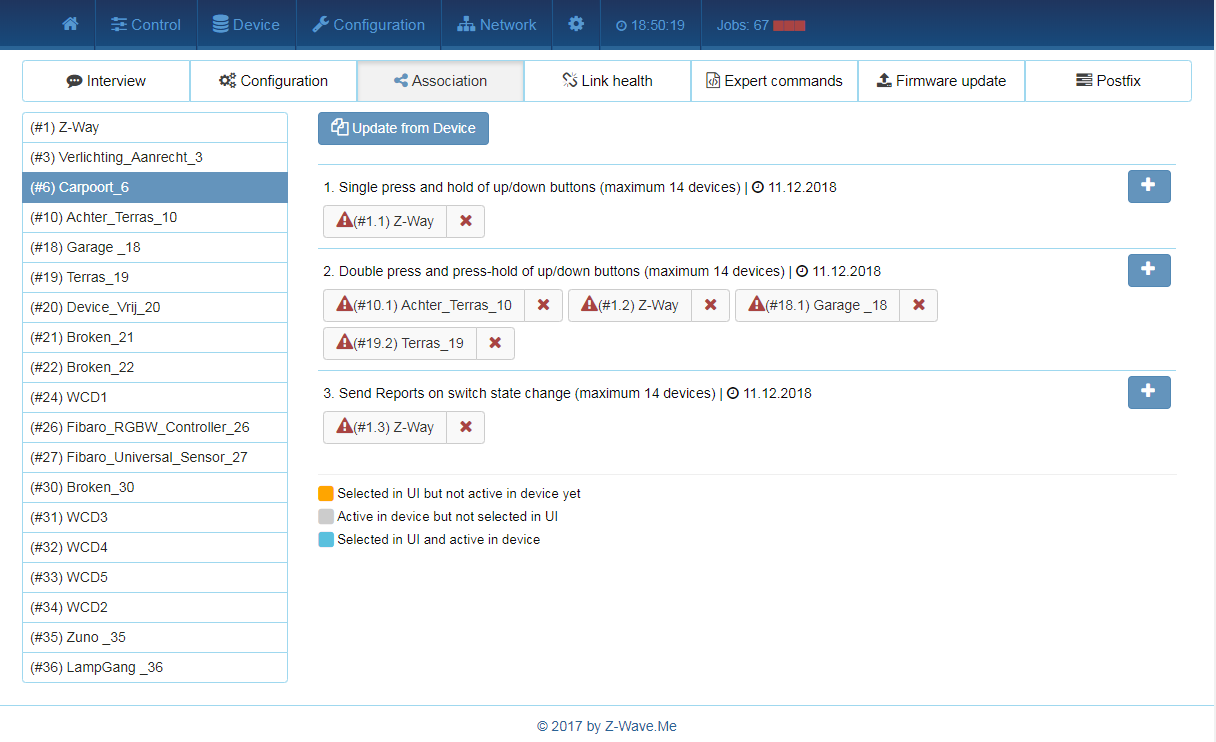Open the Control menu
The width and height of the screenshot is (1216, 742).
[x=146, y=25]
